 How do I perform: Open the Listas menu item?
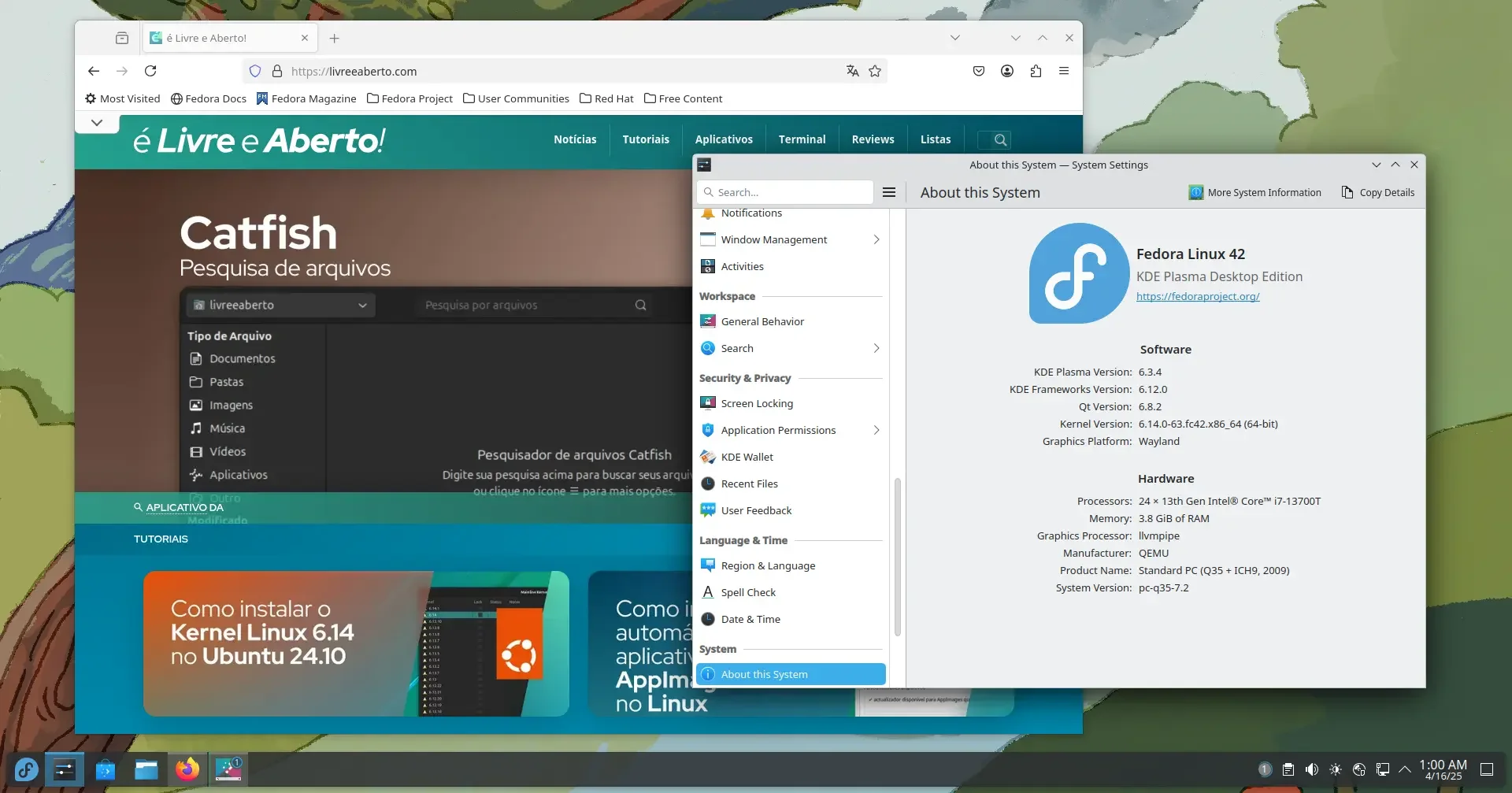point(936,139)
